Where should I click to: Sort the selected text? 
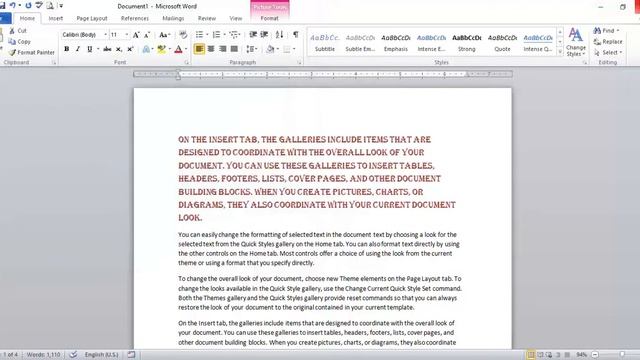click(279, 35)
